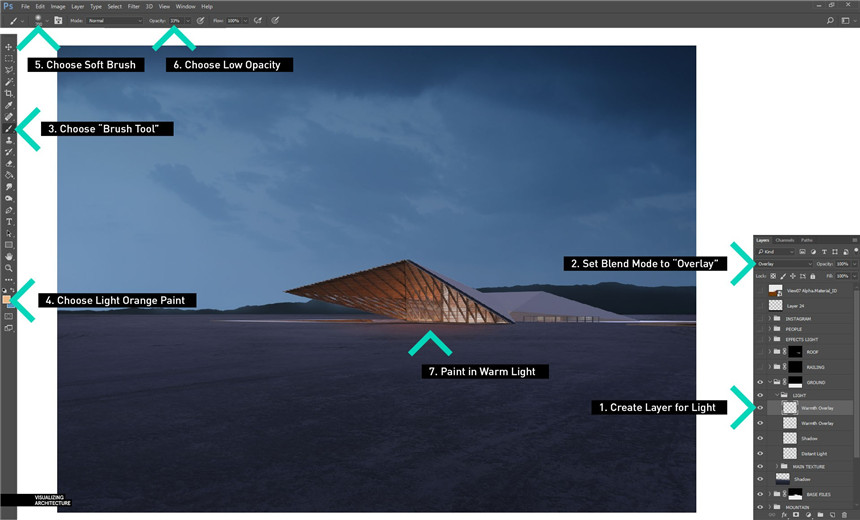Select the Move tool

point(9,47)
